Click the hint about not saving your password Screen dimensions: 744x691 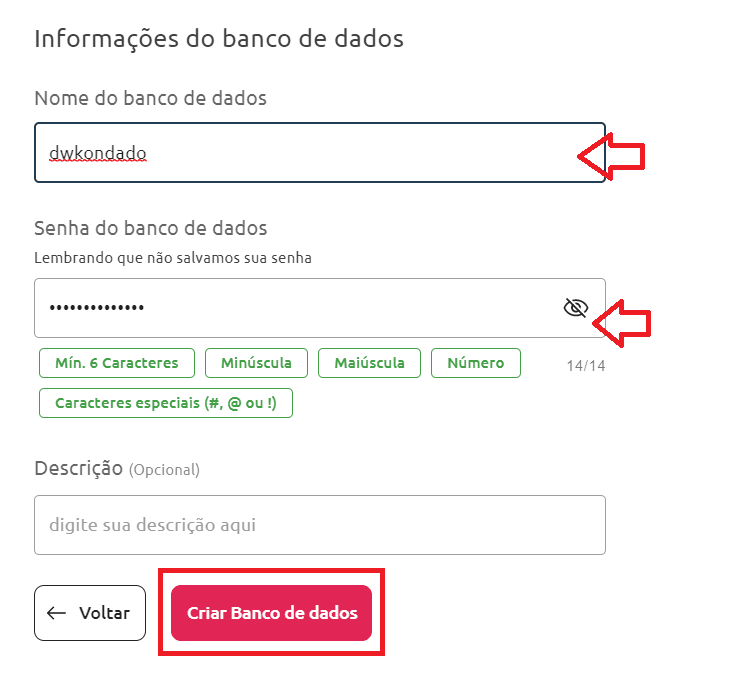pos(173,258)
